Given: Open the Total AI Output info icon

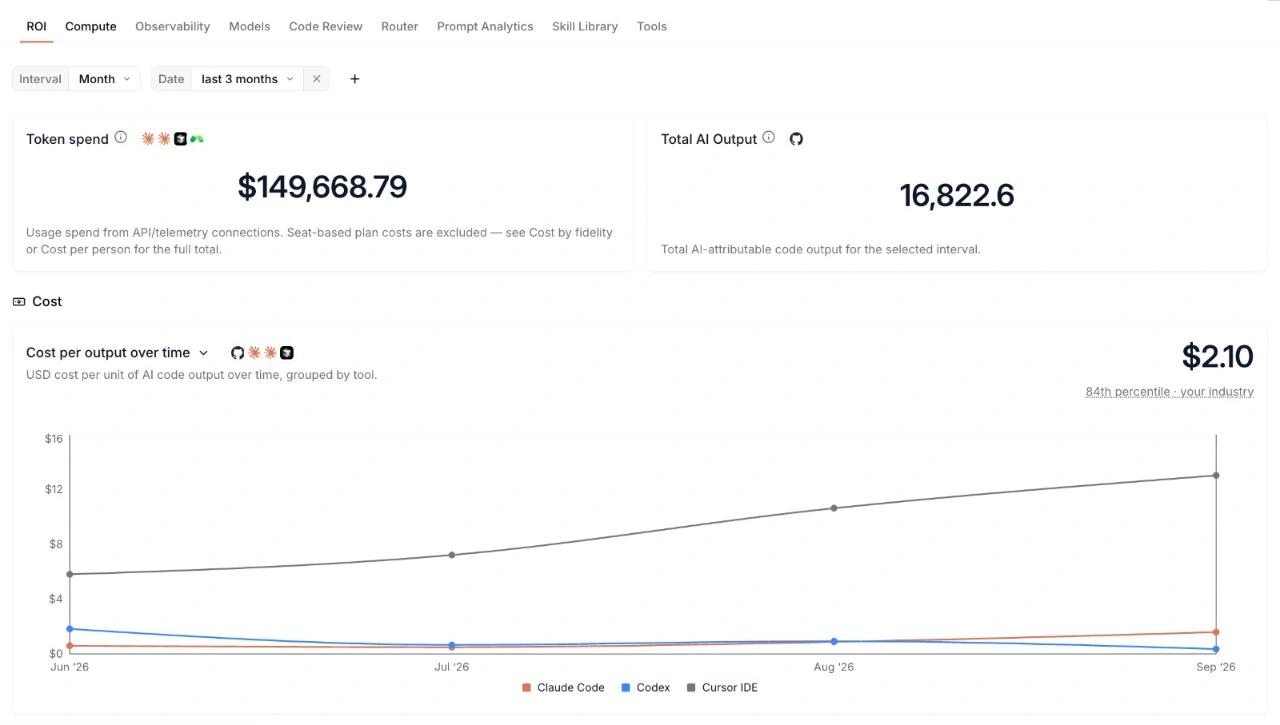Looking at the screenshot, I should click(769, 138).
